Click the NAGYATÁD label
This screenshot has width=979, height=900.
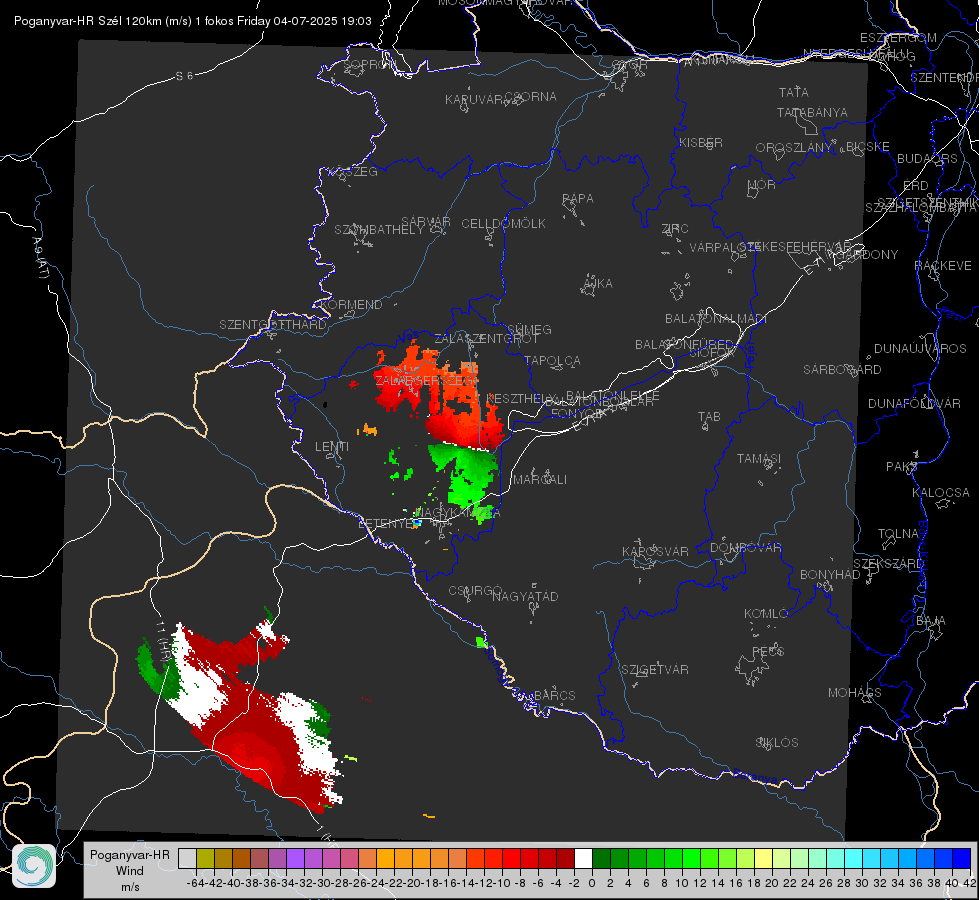tap(525, 596)
